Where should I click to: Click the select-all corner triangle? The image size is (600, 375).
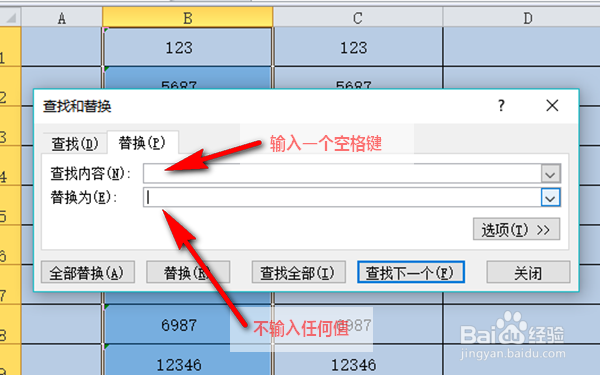[10, 18]
